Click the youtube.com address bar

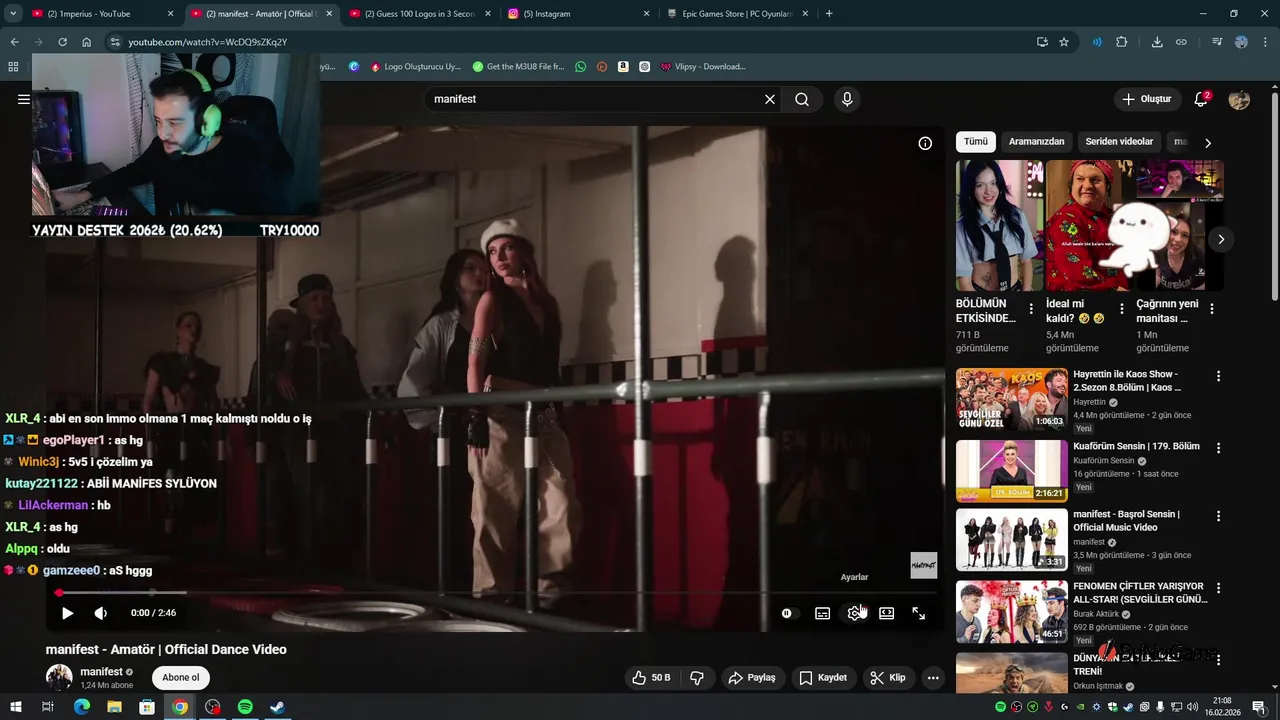click(x=570, y=42)
